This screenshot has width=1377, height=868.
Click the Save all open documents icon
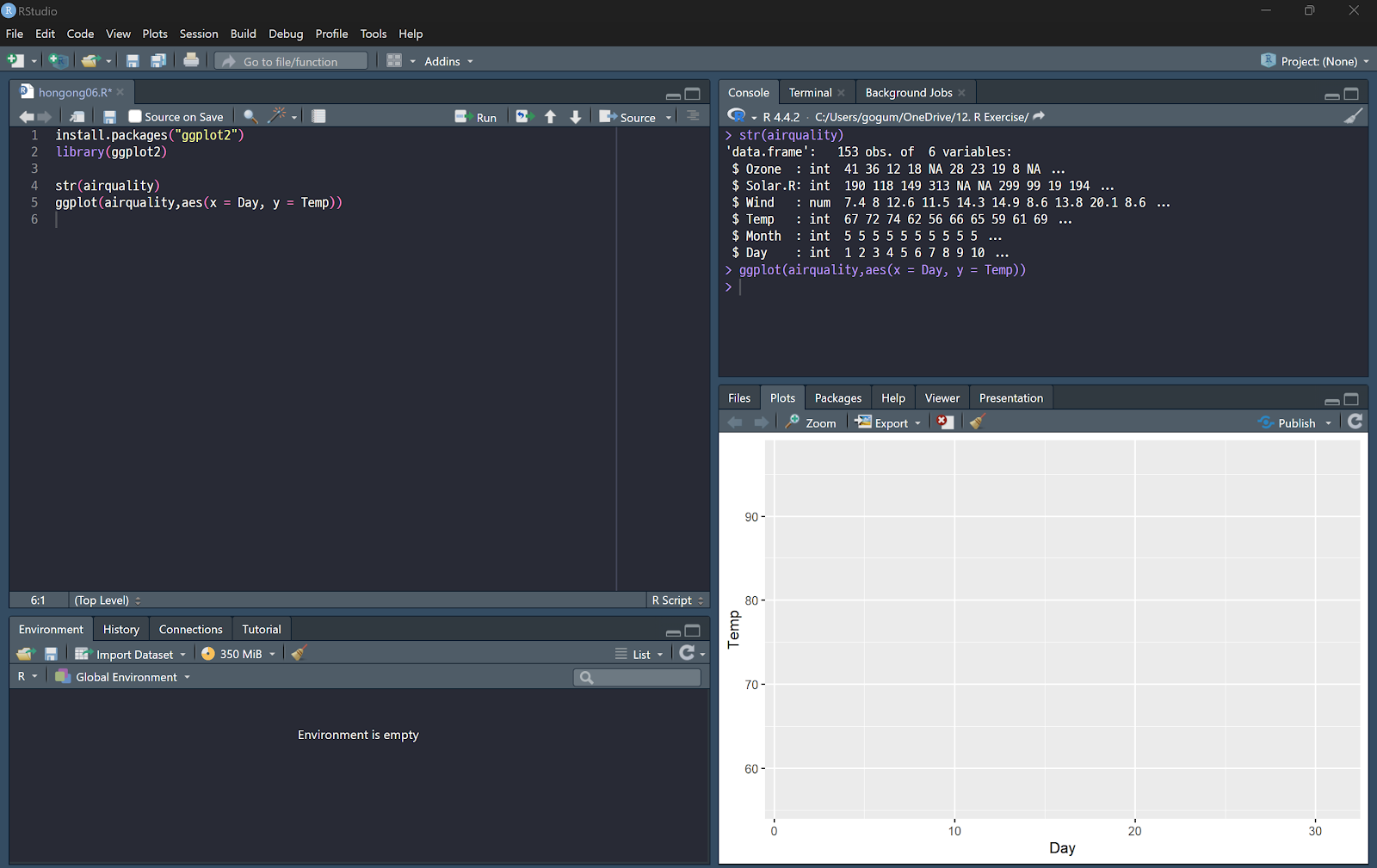click(158, 61)
